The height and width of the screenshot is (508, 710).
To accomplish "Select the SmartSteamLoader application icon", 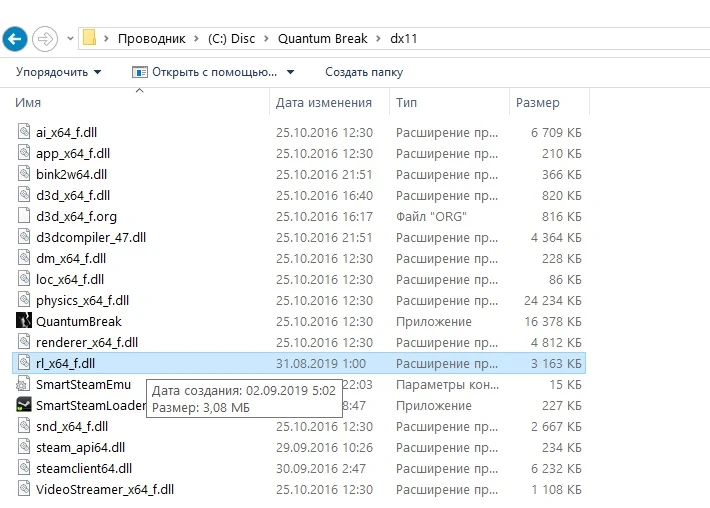I will (24, 404).
